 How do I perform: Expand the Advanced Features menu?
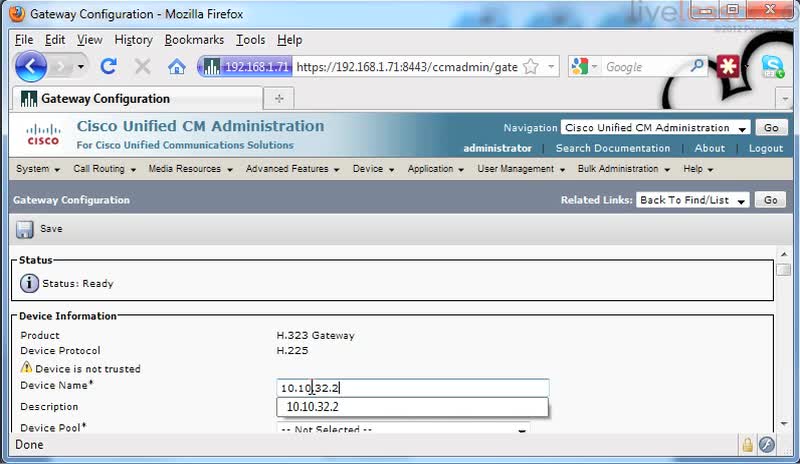tap(292, 169)
